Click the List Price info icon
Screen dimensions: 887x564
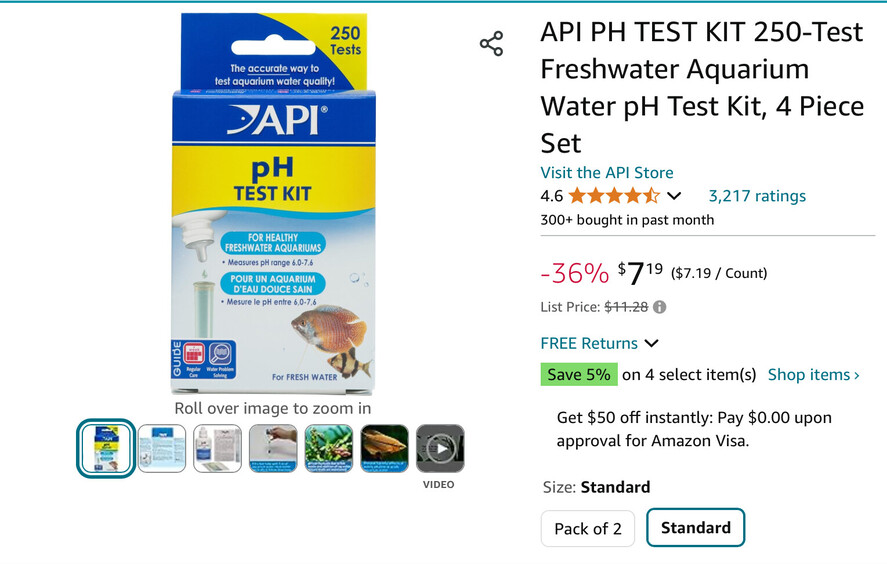point(660,307)
